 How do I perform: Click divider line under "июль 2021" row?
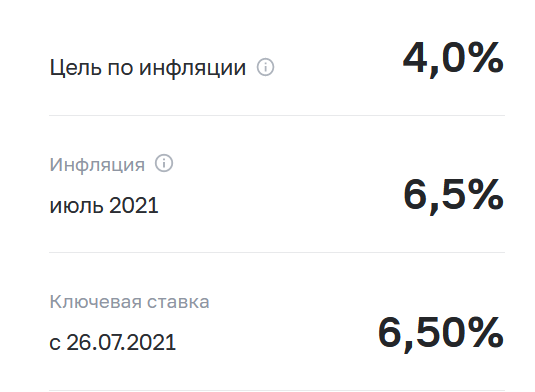277,252
